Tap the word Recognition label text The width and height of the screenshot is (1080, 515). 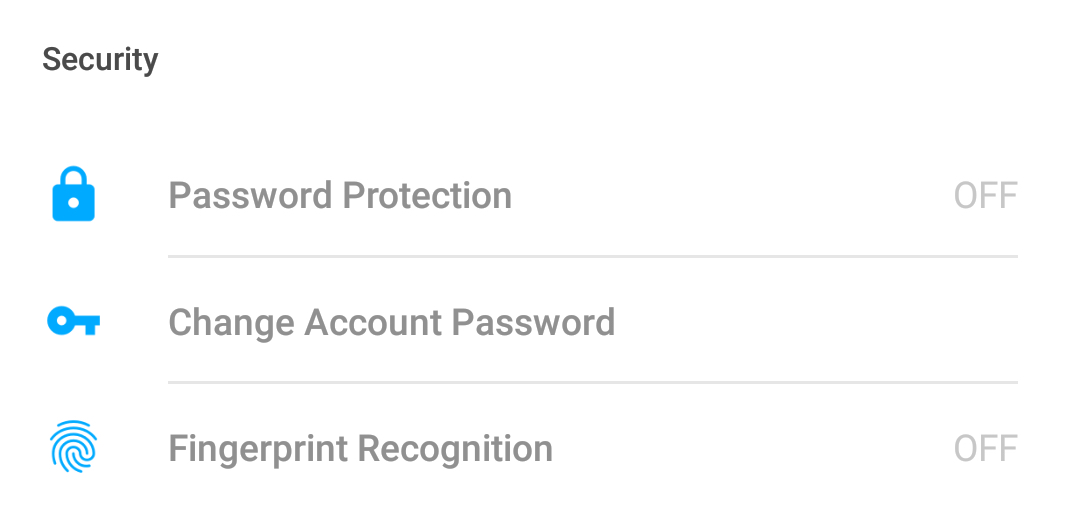point(455,449)
